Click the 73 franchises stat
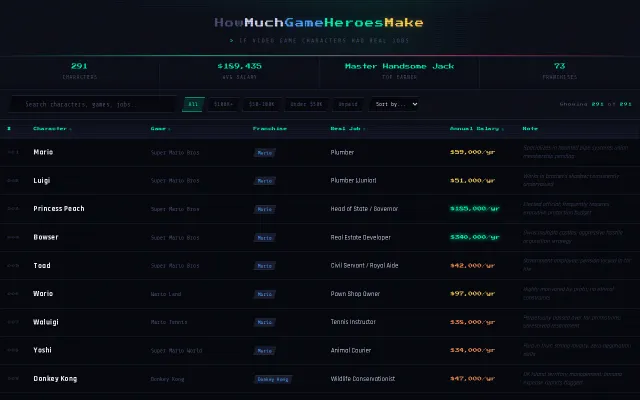This screenshot has width=640, height=400. pos(560,70)
